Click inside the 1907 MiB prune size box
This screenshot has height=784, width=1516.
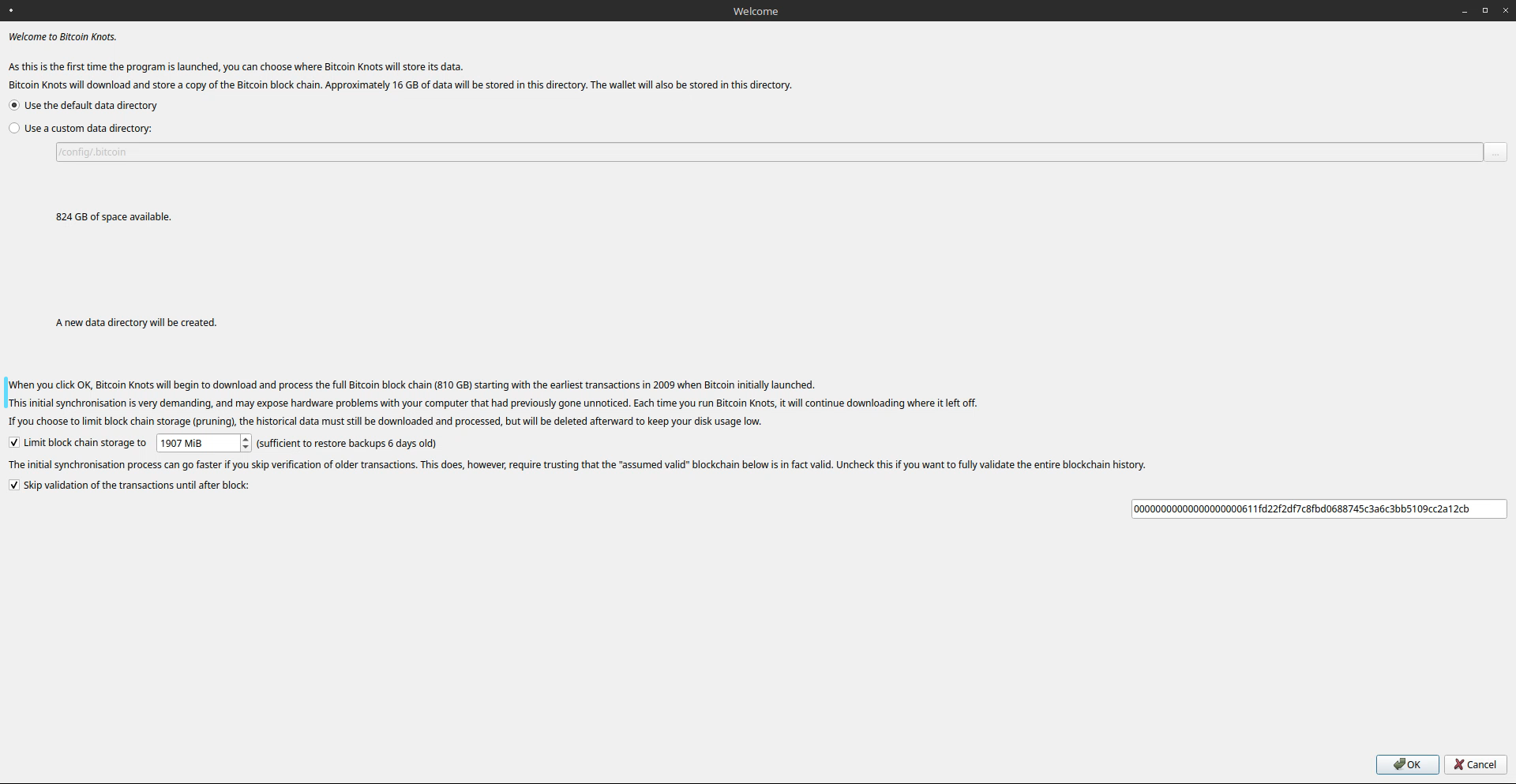point(197,443)
